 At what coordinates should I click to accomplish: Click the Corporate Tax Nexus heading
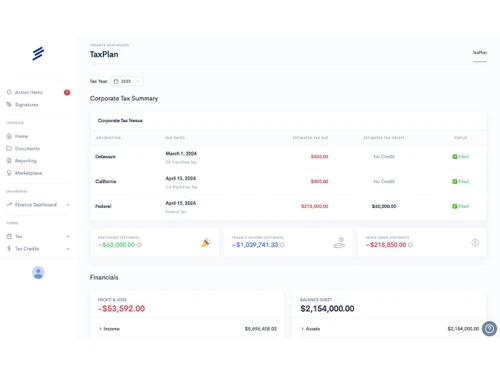coord(120,121)
